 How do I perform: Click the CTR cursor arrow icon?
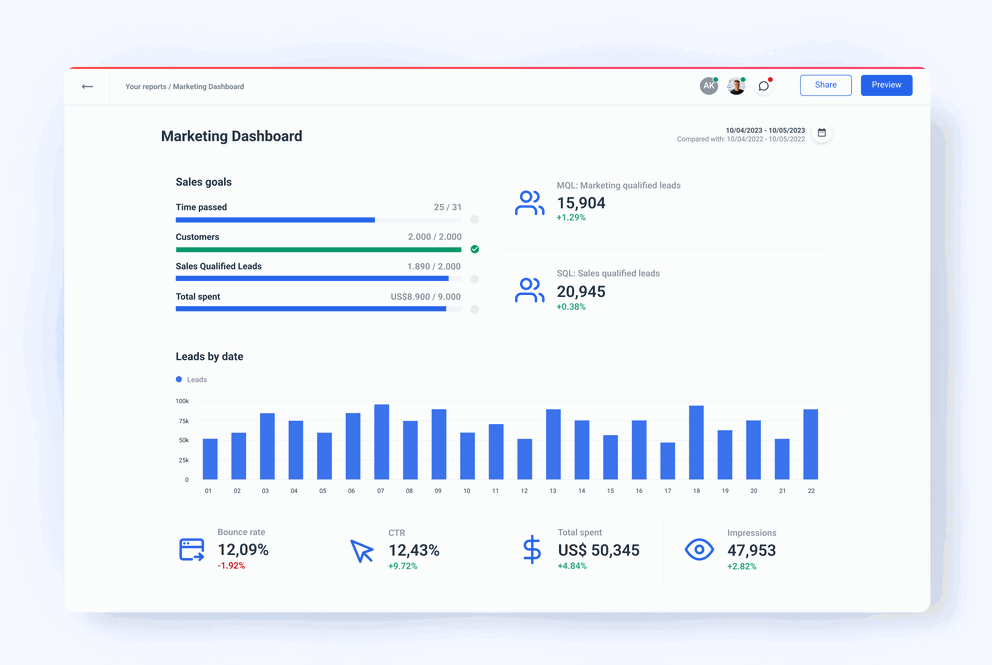[x=362, y=549]
